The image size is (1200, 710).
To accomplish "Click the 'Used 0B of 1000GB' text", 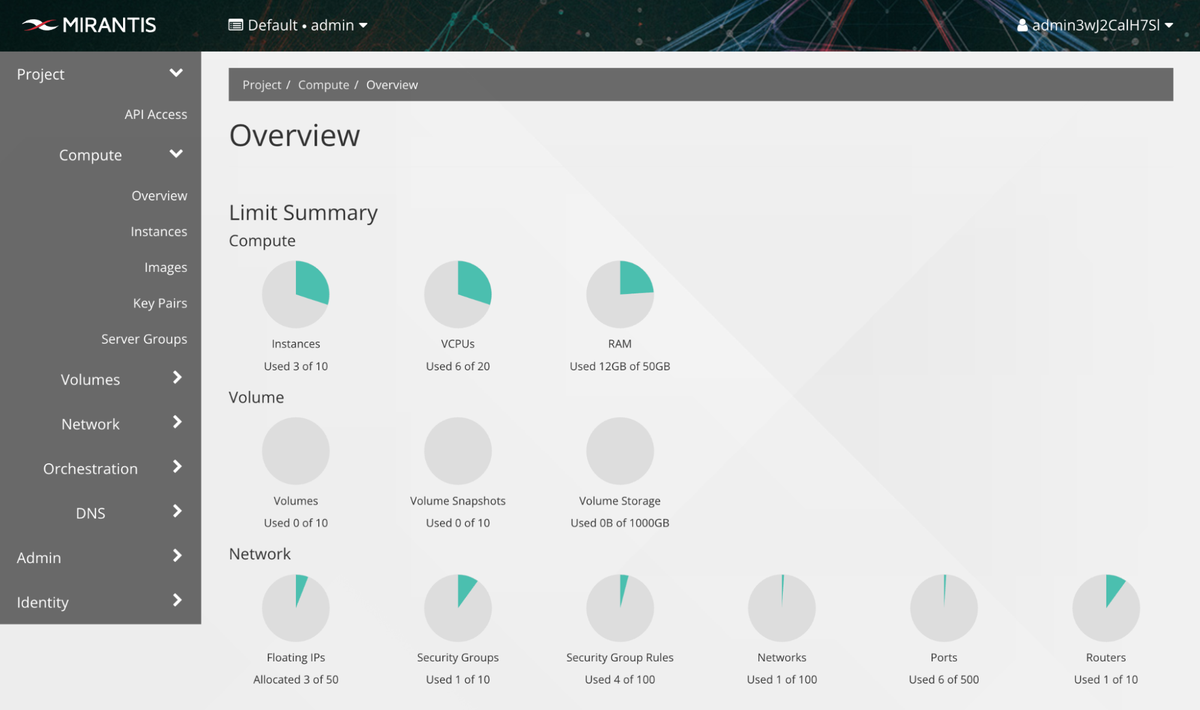I will coord(620,523).
